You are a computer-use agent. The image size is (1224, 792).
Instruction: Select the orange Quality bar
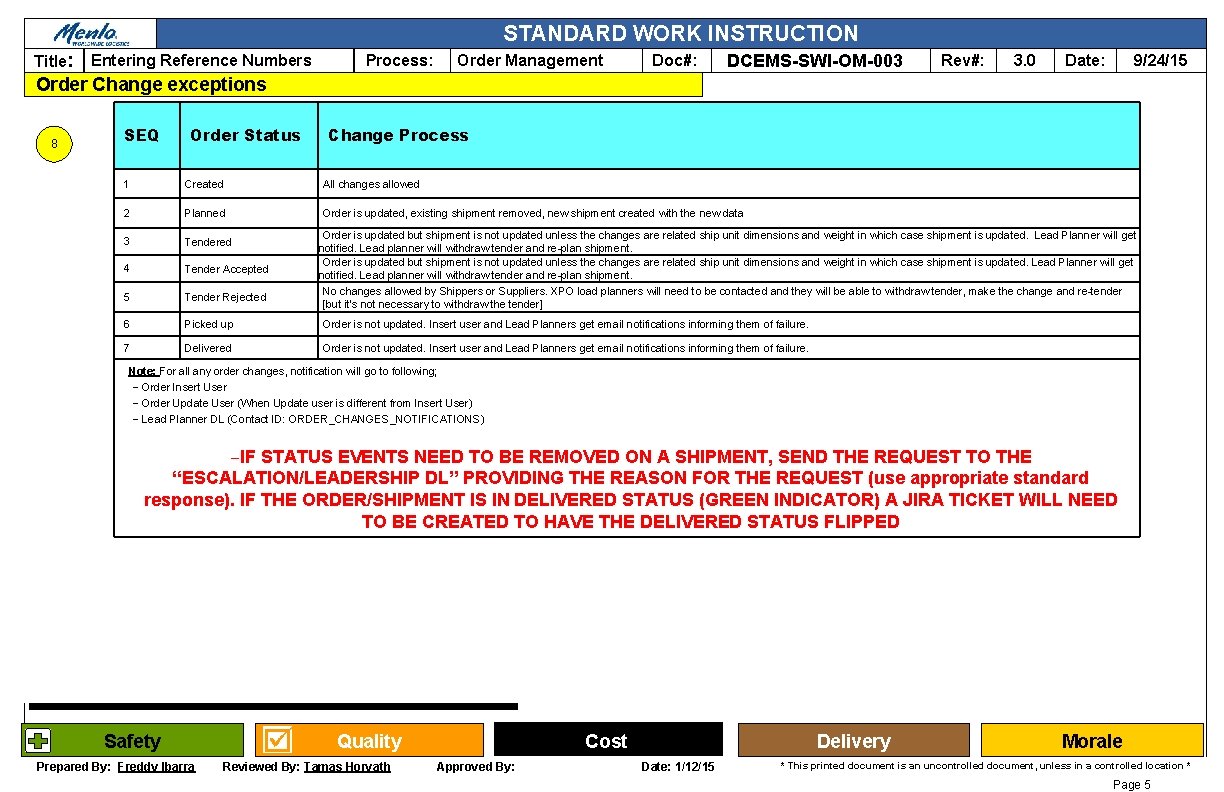click(x=369, y=740)
